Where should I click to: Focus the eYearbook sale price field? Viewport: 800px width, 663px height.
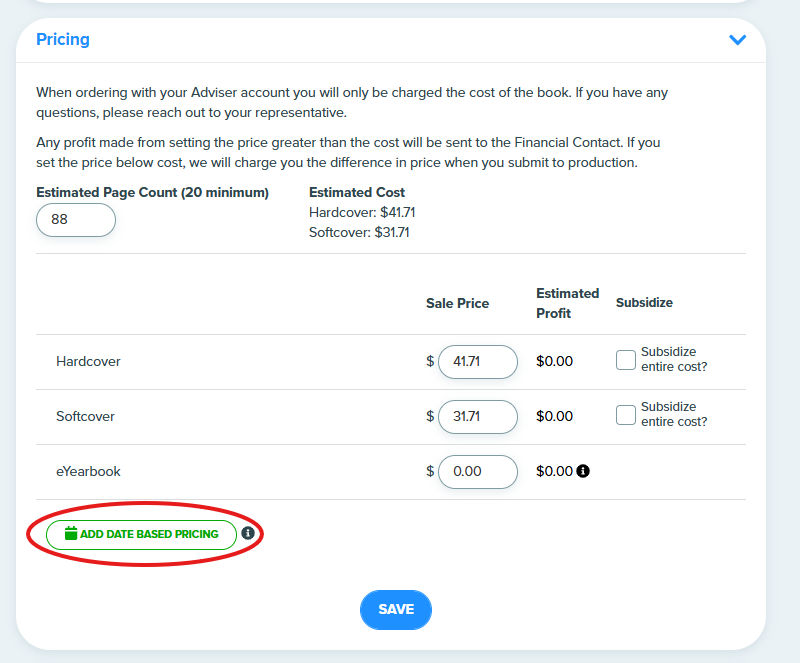(478, 472)
